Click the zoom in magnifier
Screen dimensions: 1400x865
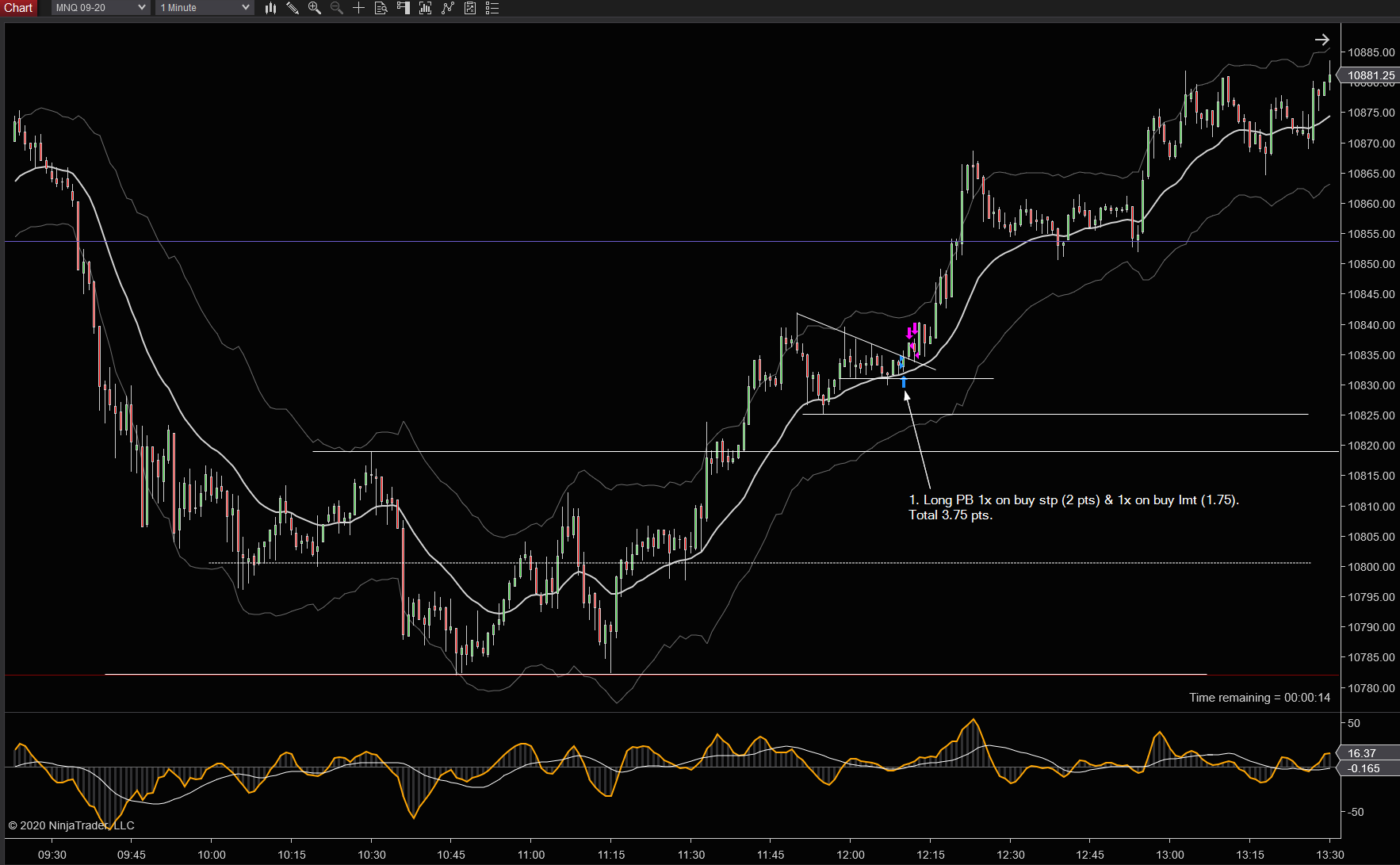click(x=315, y=8)
